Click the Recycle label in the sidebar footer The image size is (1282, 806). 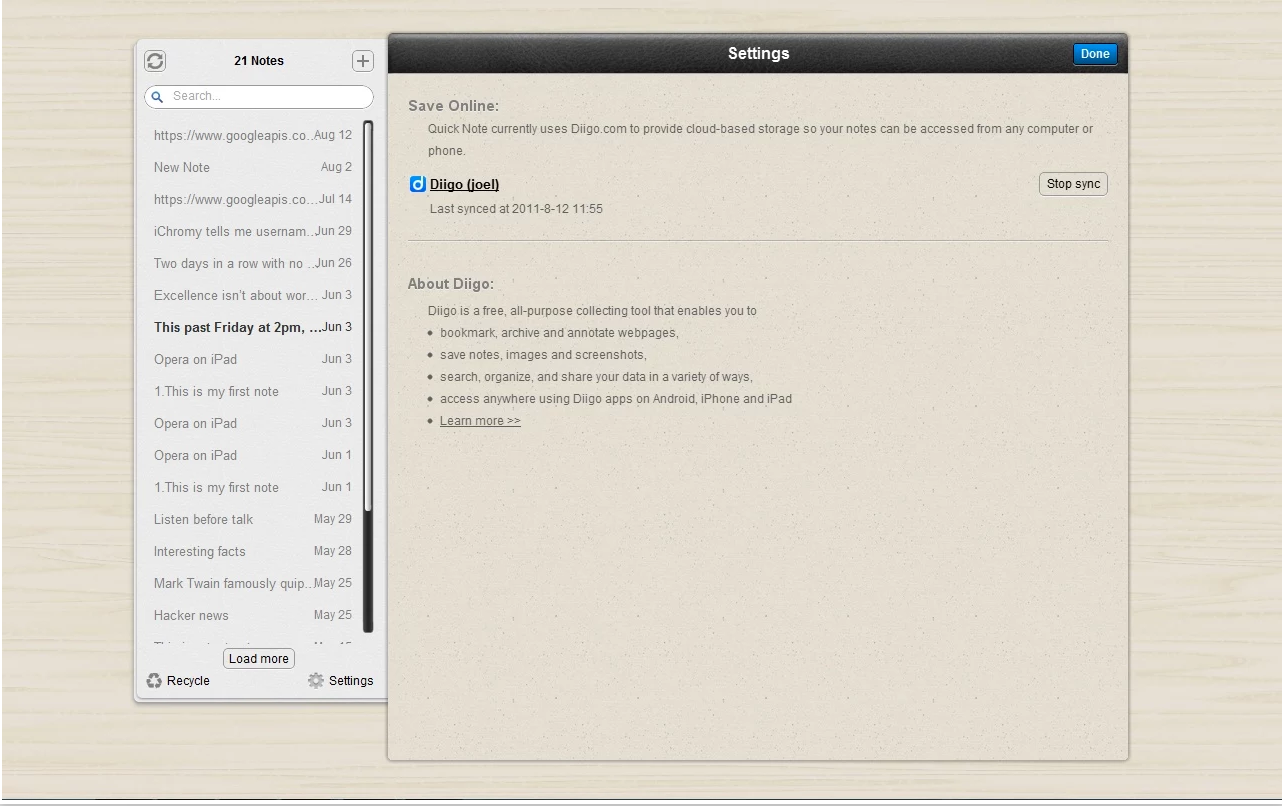coord(188,681)
